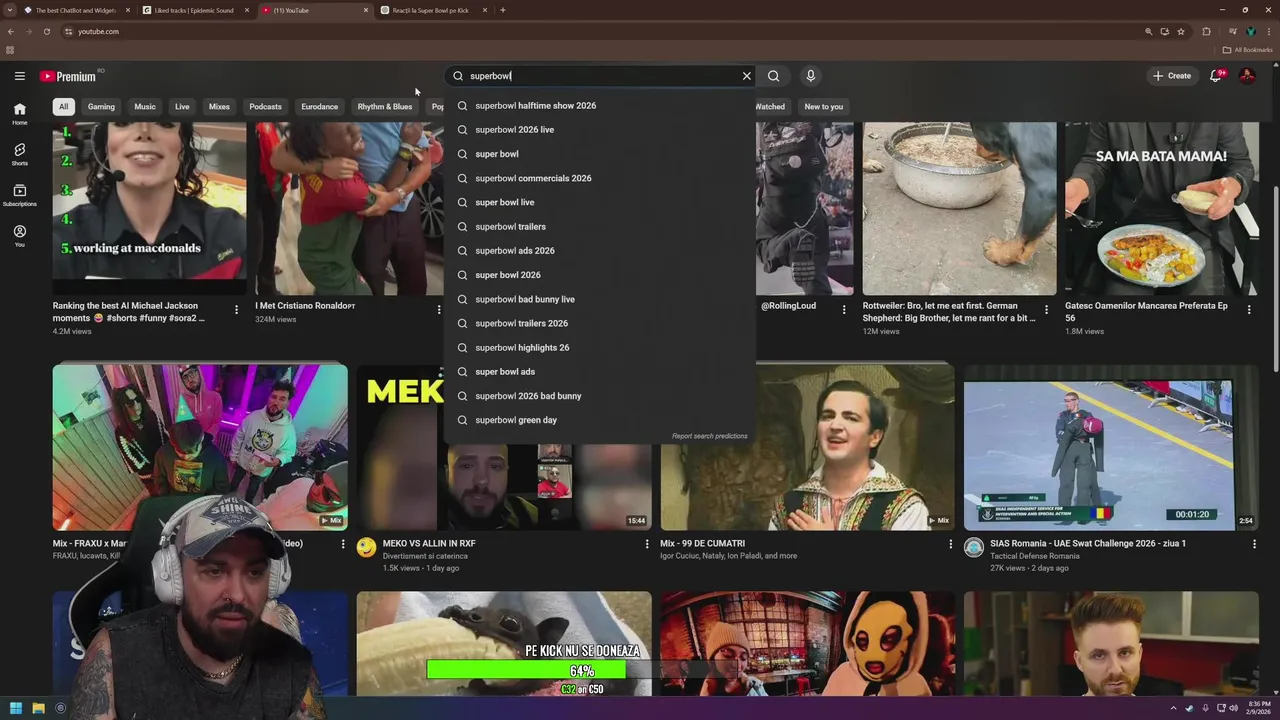This screenshot has width=1280, height=720.
Task: Choose suggestion superbowl ads 2026
Action: [x=600, y=251]
